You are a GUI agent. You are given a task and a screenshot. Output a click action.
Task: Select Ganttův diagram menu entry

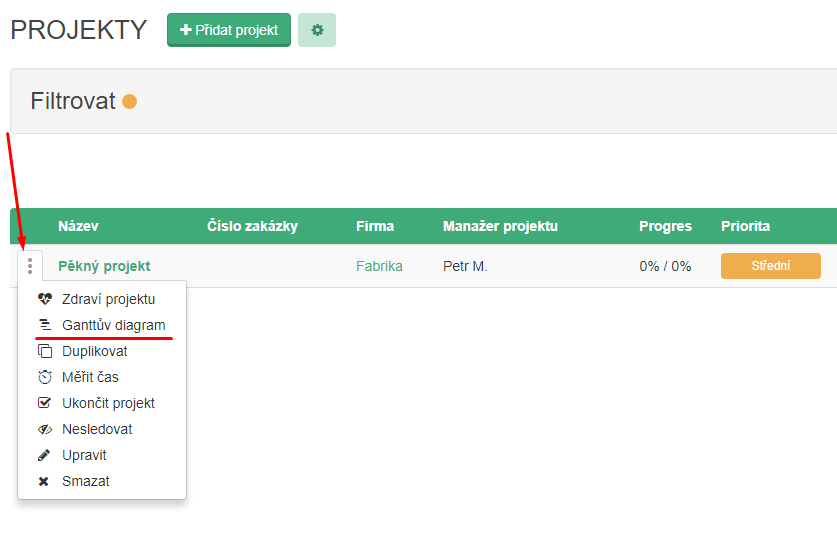[x=113, y=325]
